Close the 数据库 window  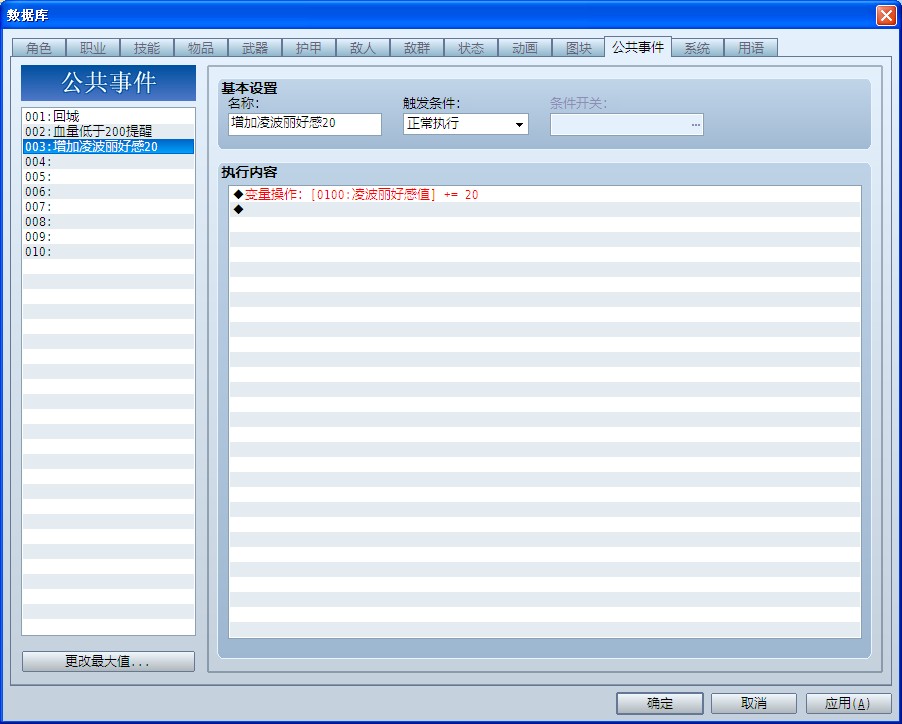886,15
